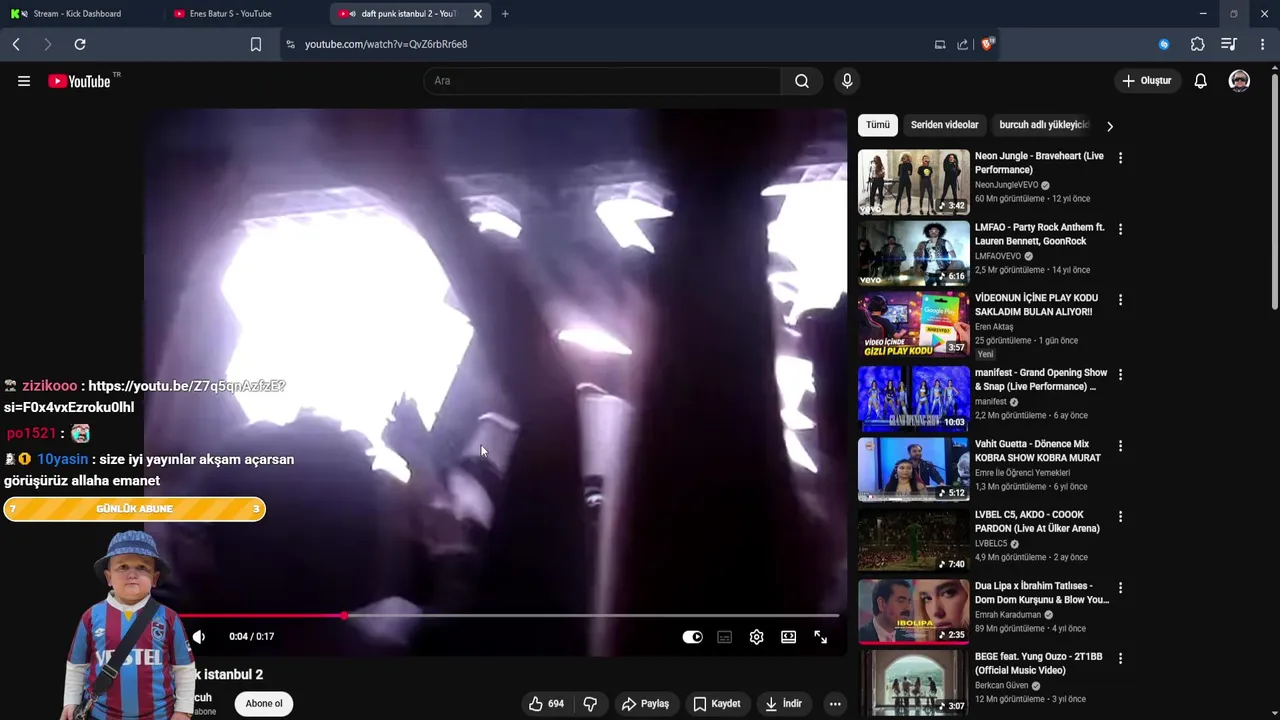Image resolution: width=1280 pixels, height=720 pixels.
Task: Open options menu for BEGE video
Action: pos(1120,659)
